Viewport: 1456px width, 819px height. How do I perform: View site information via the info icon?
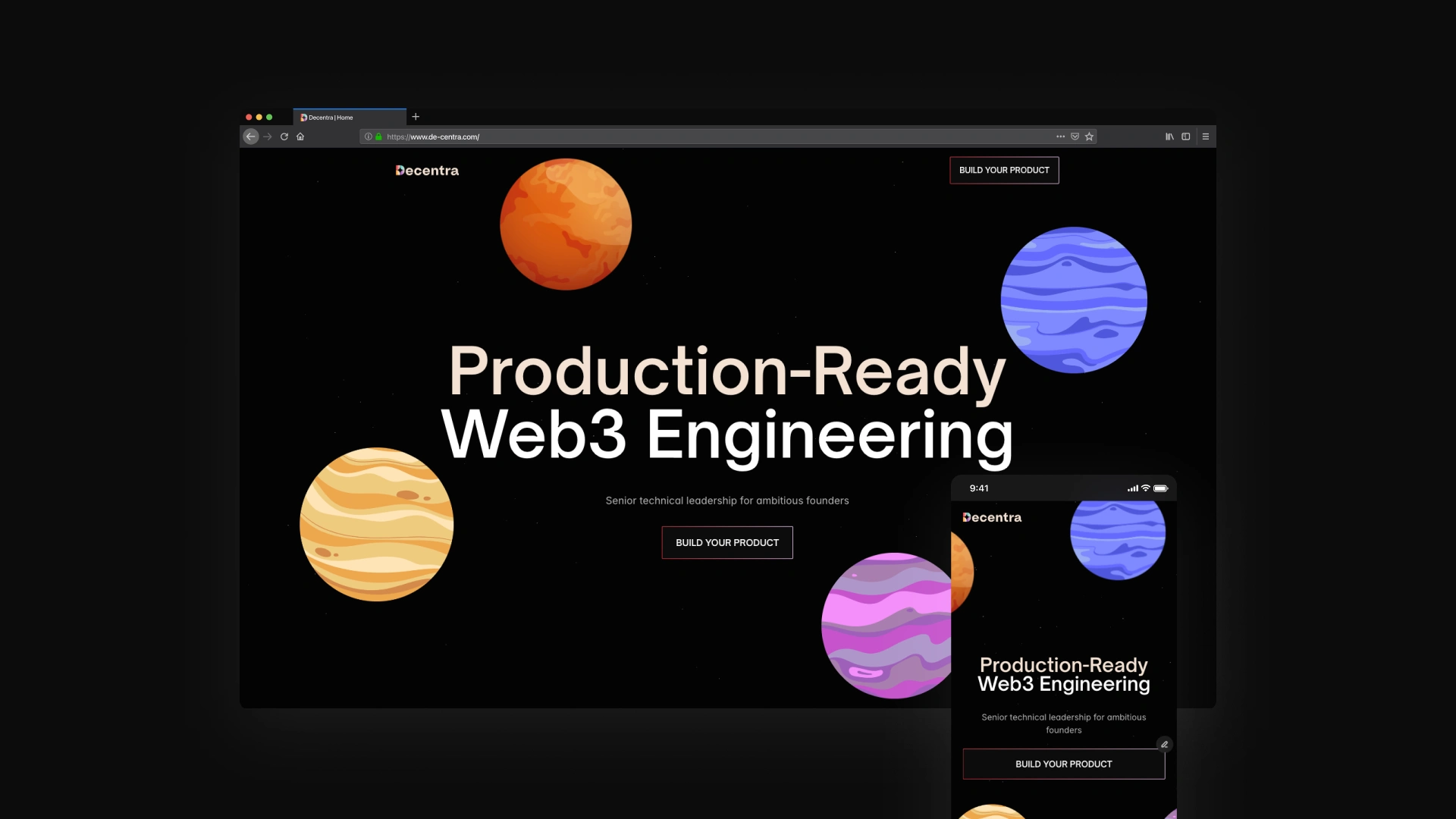tap(369, 136)
